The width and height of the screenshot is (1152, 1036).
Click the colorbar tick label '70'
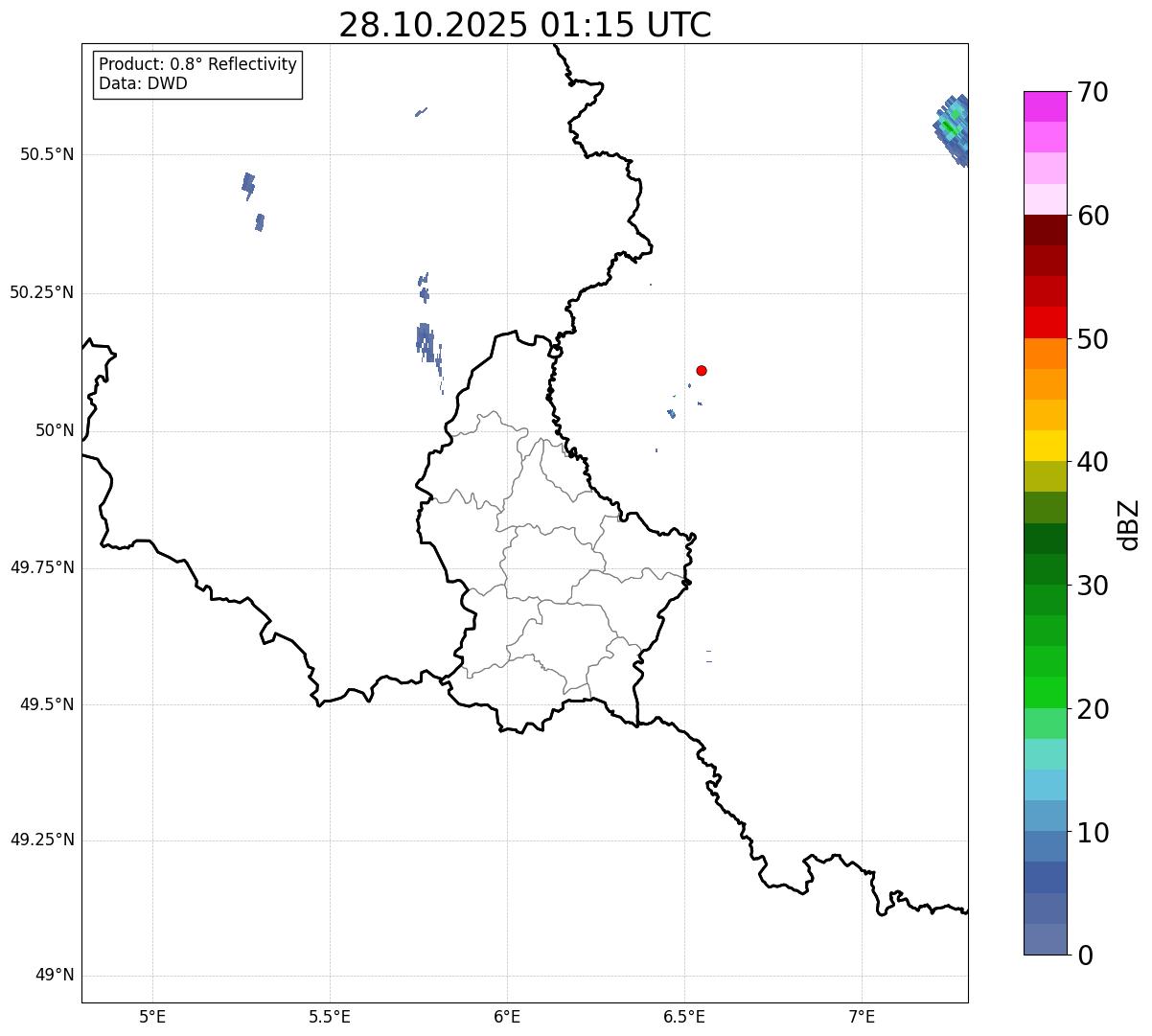tap(1092, 93)
